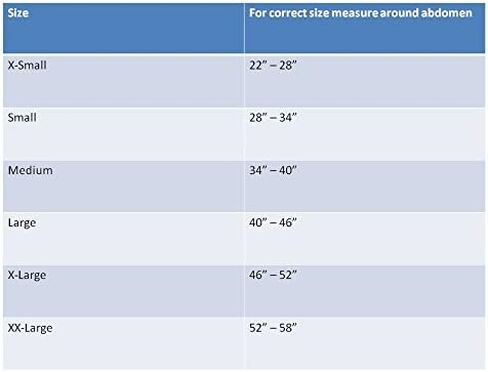Click the abdomen measurement column header
The image size is (488, 372).
point(365,28)
